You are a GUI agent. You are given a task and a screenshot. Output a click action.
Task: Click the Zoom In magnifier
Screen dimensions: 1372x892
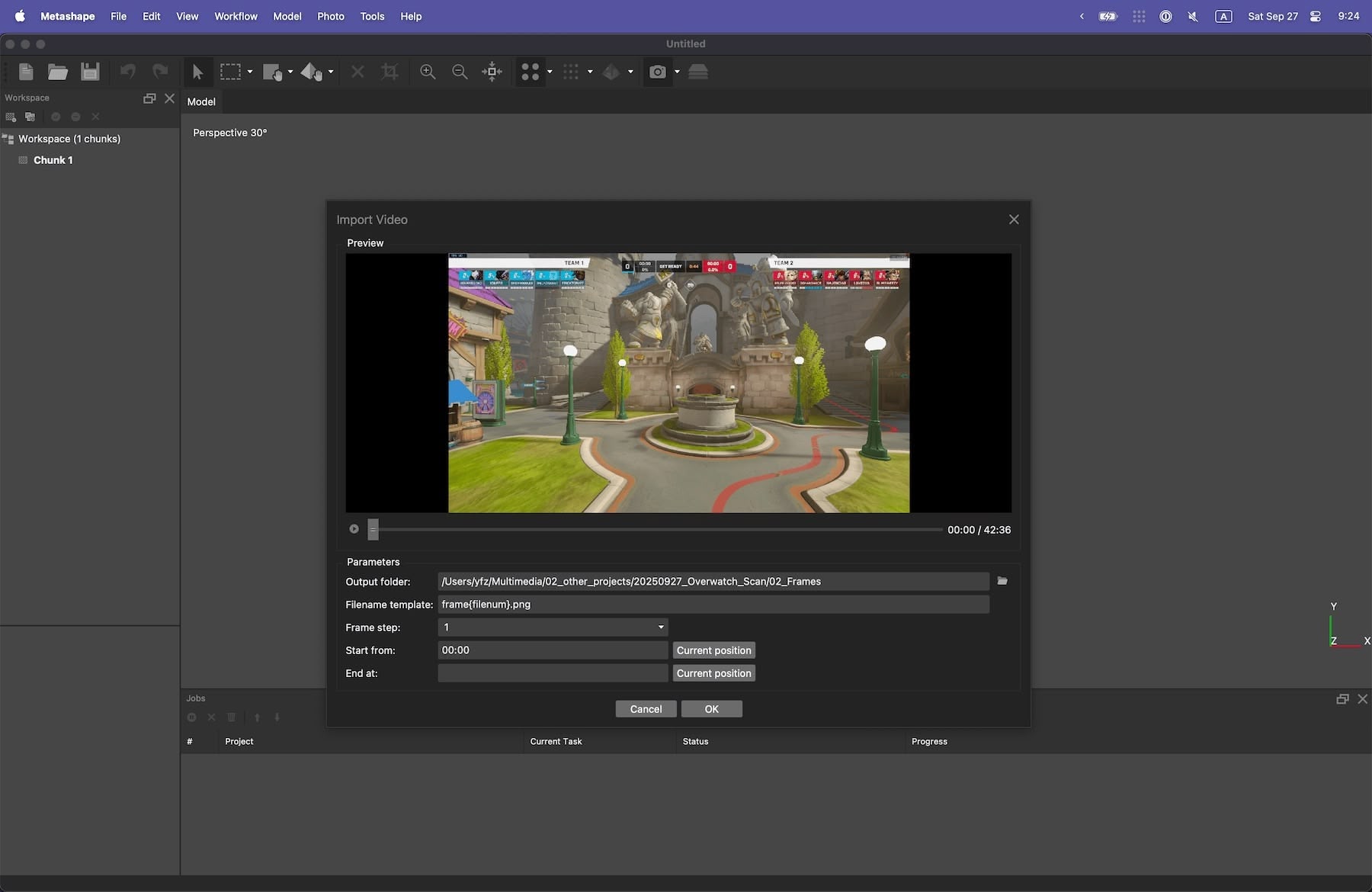428,72
